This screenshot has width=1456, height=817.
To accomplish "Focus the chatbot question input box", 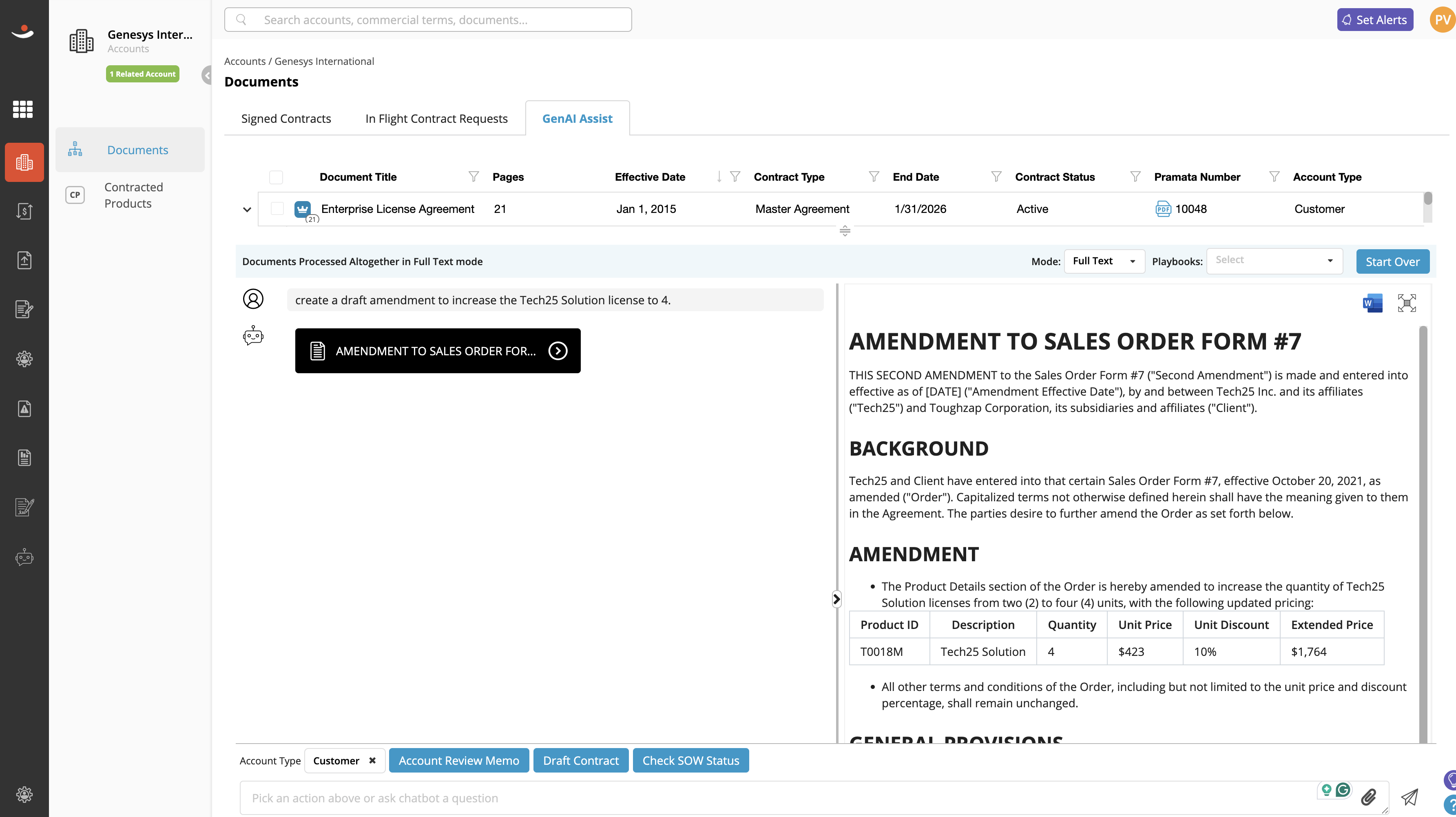I will click(x=814, y=798).
